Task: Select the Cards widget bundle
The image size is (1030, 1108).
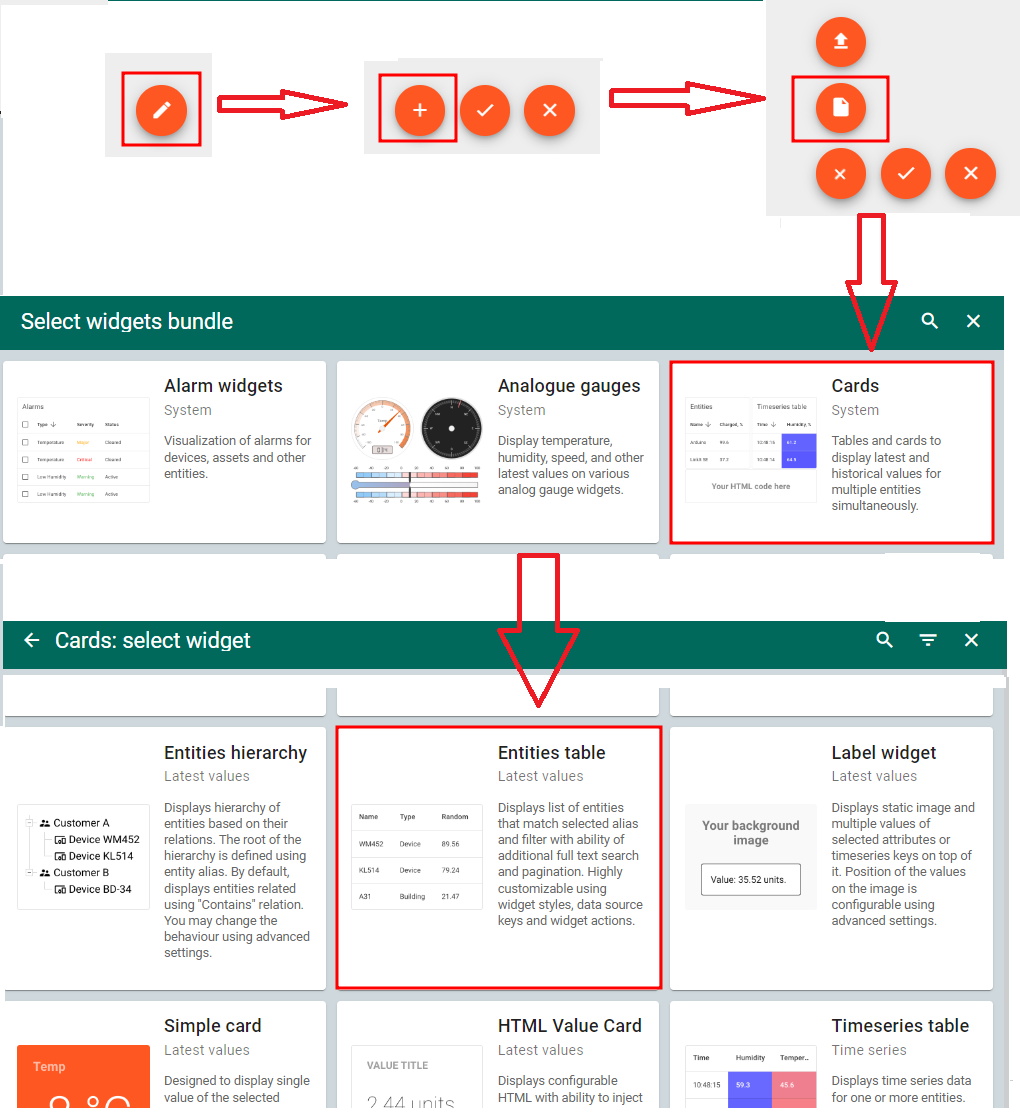Action: 831,452
